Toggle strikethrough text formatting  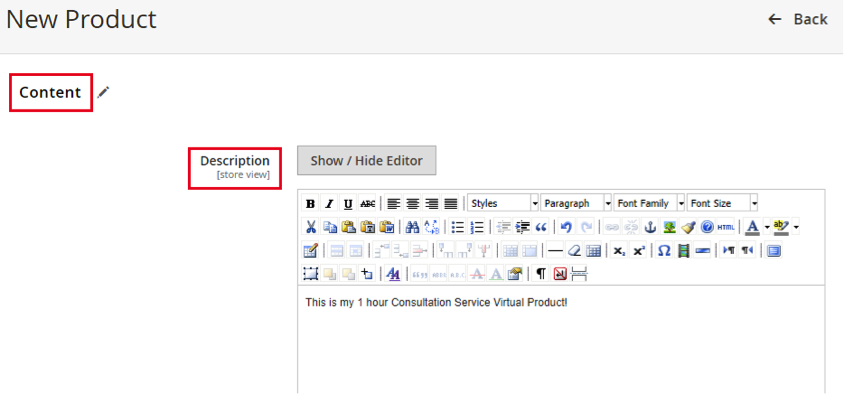368,203
